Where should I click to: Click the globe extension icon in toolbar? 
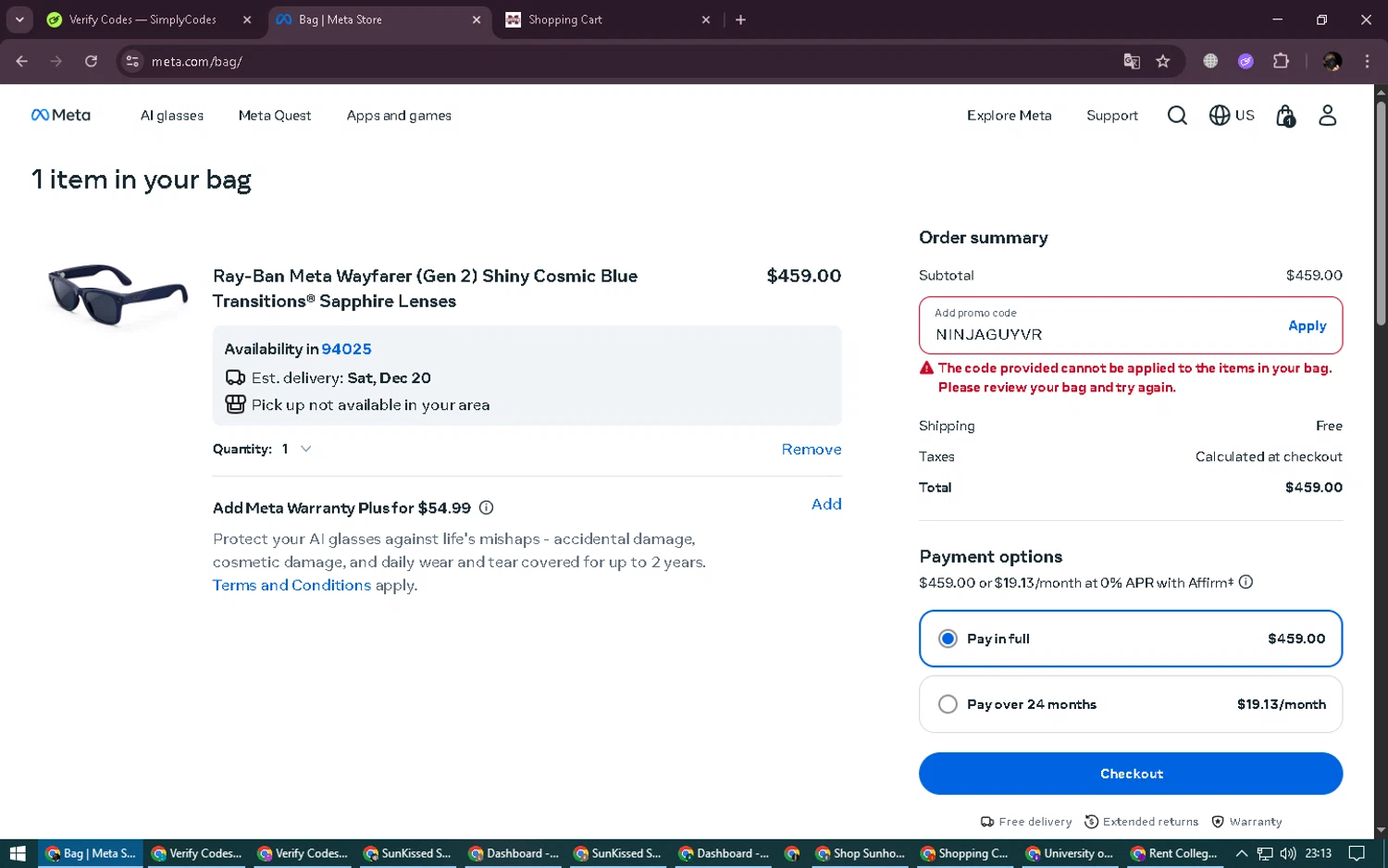(x=1210, y=61)
